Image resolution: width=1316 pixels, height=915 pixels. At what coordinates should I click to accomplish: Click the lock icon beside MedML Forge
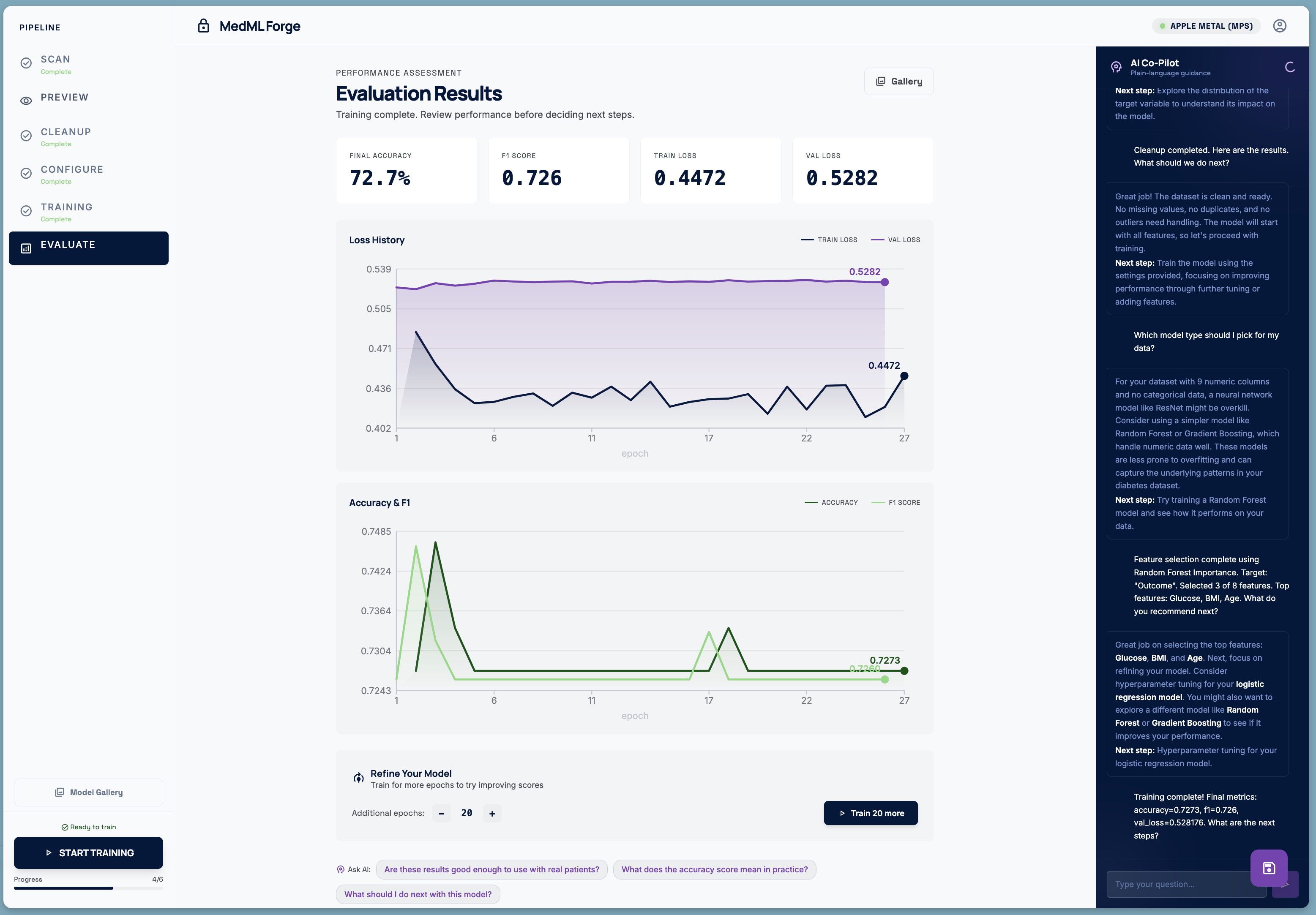(203, 26)
